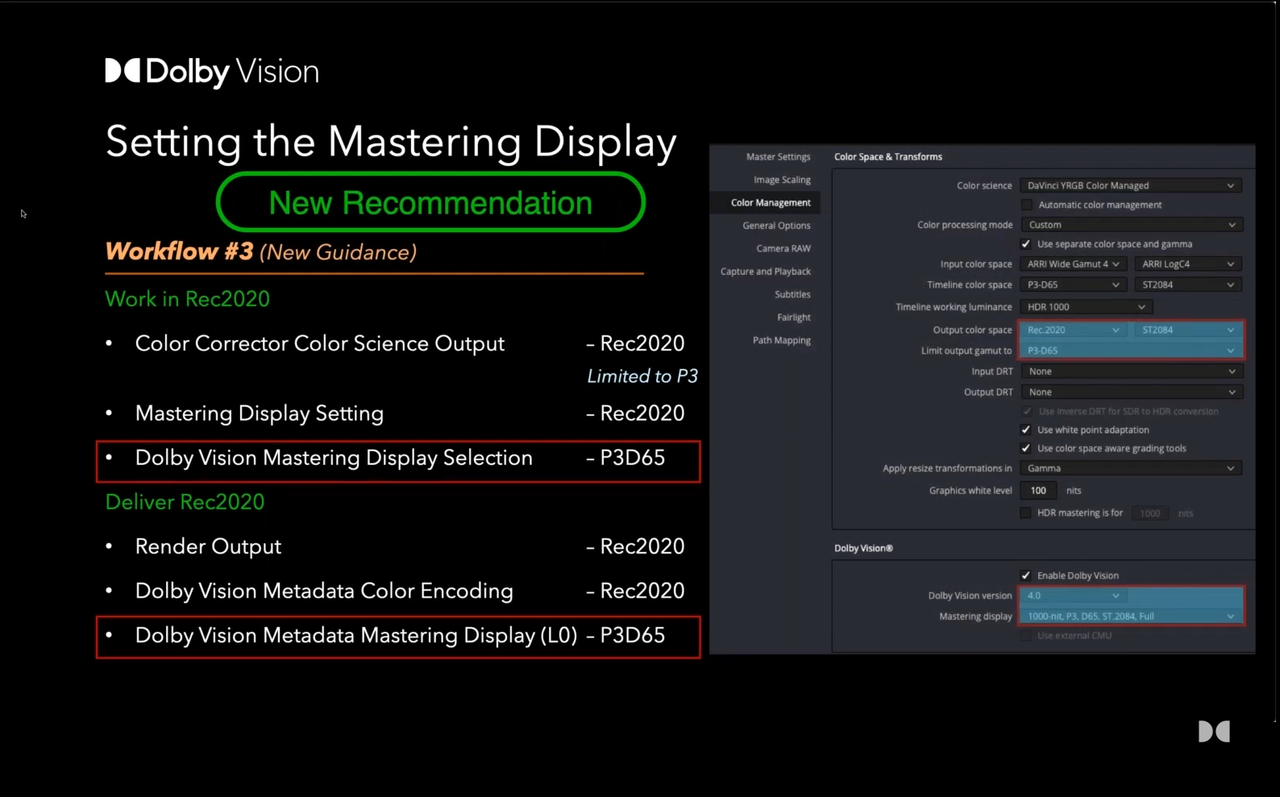Enable Automatic color management checkbox
Viewport: 1280px width, 797px height.
tap(1026, 205)
